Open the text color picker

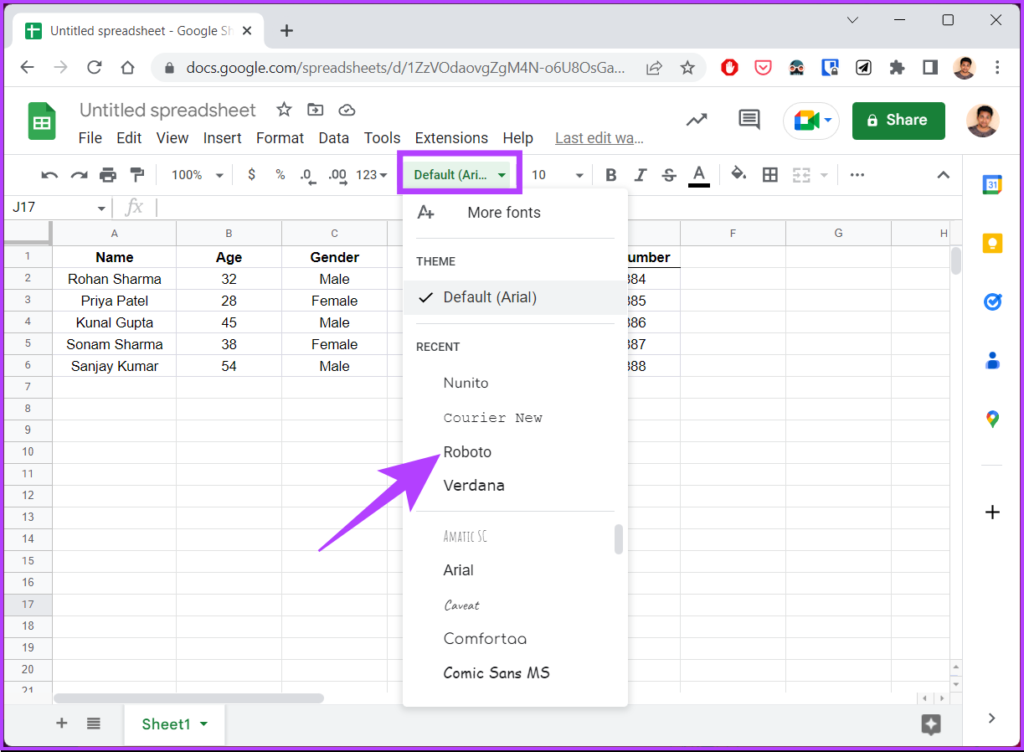coord(699,175)
